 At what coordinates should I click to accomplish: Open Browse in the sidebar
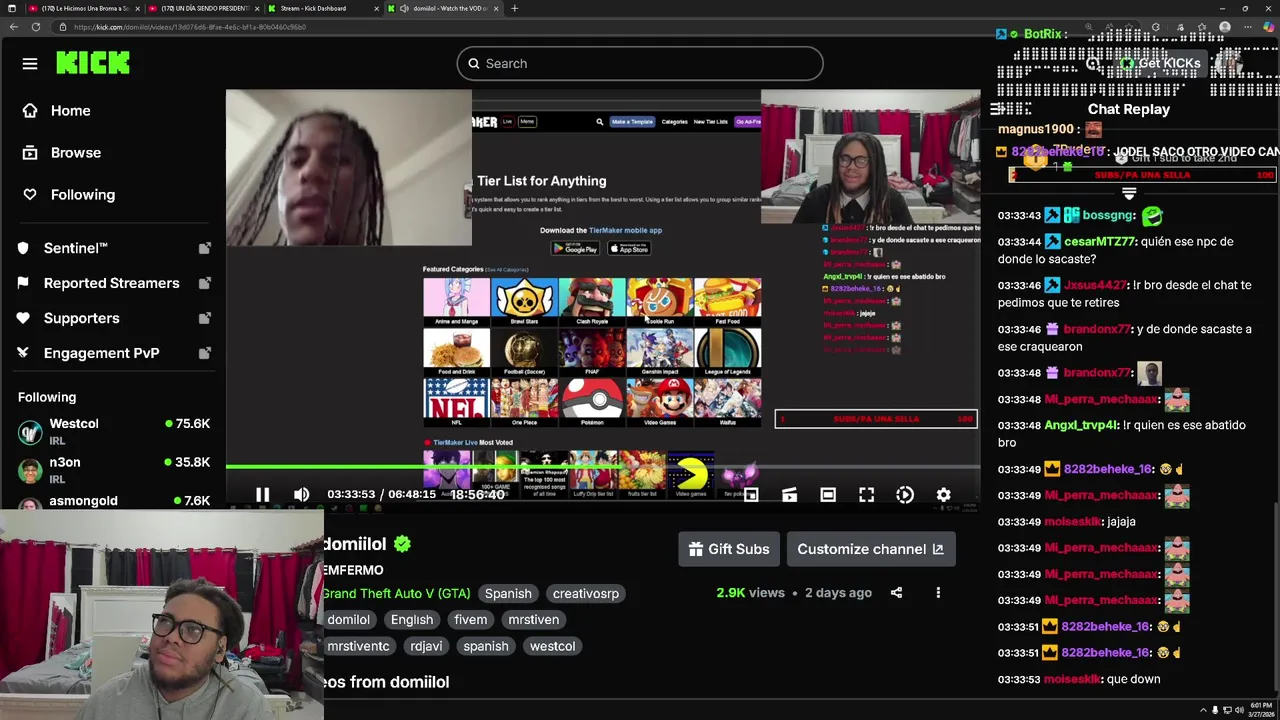[75, 153]
